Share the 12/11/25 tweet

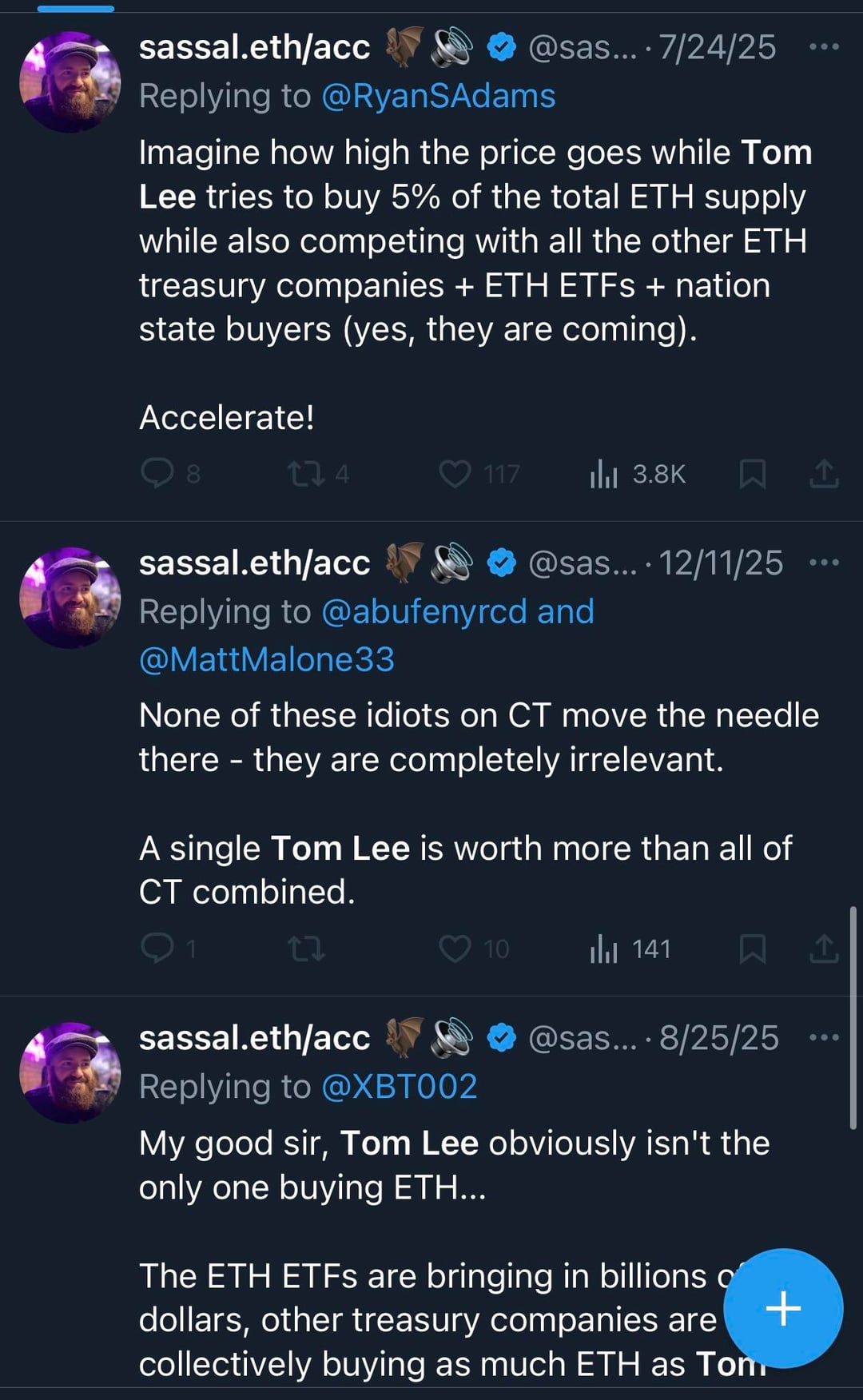(824, 949)
